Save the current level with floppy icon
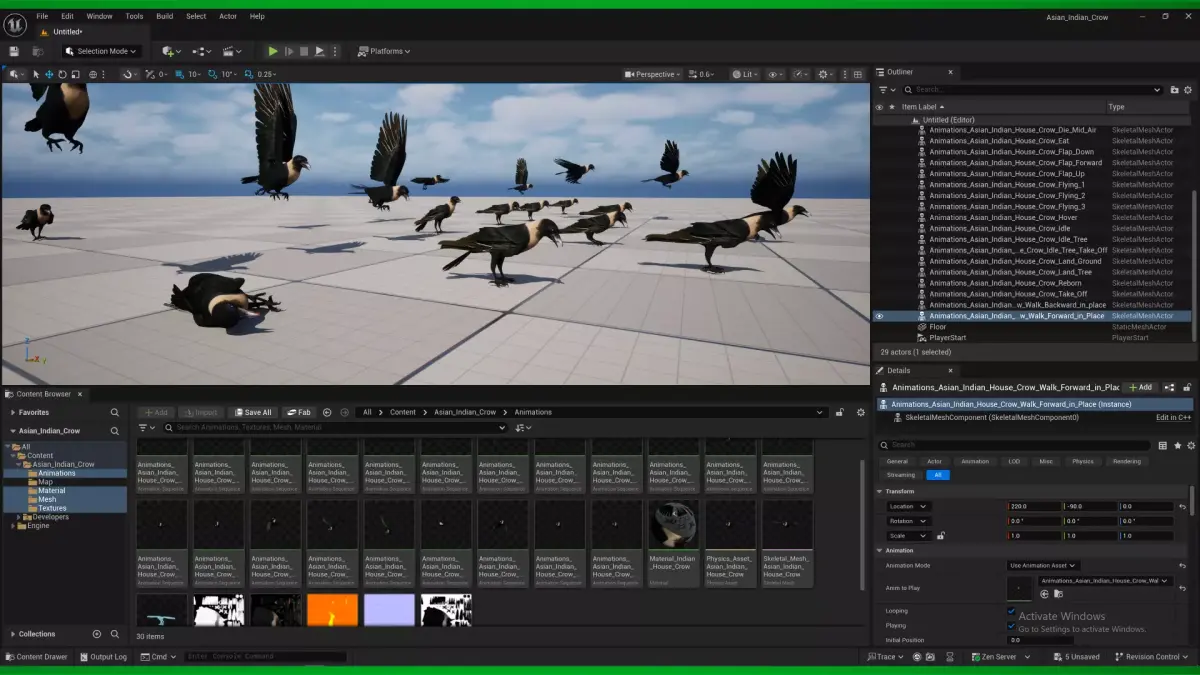This screenshot has width=1200, height=675. (x=14, y=51)
